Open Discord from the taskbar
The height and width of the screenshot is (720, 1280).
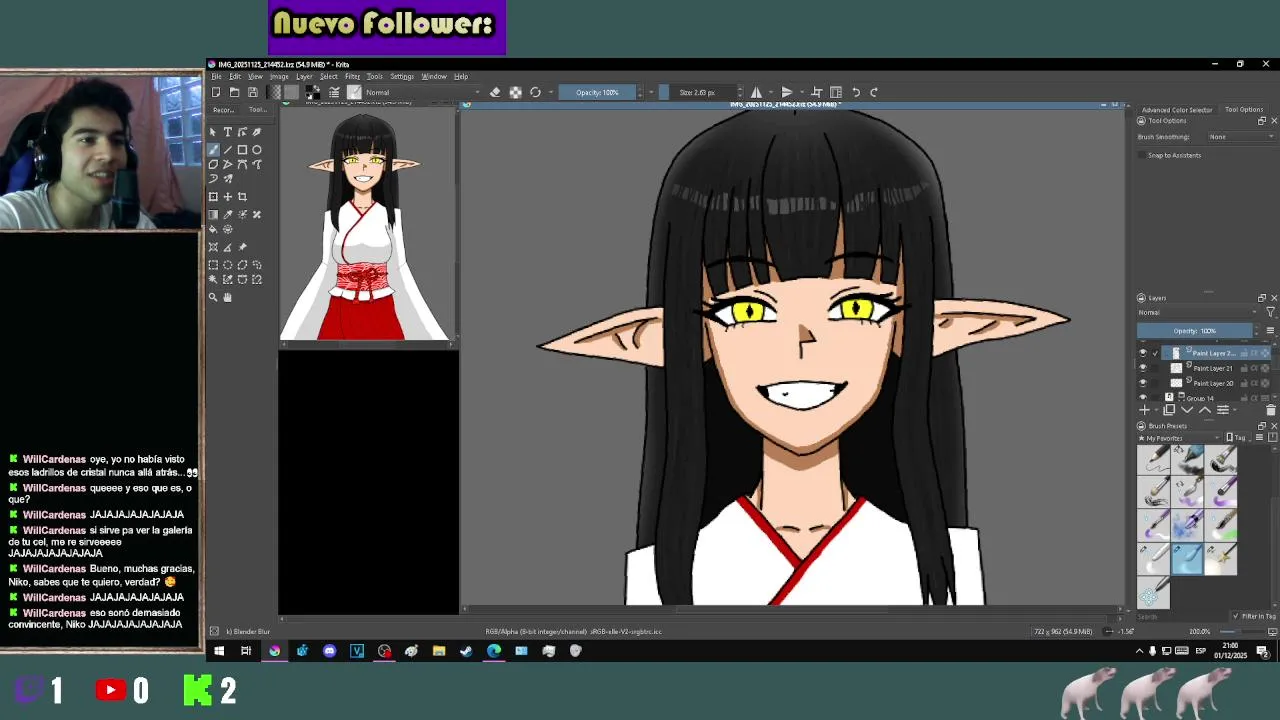pos(330,651)
